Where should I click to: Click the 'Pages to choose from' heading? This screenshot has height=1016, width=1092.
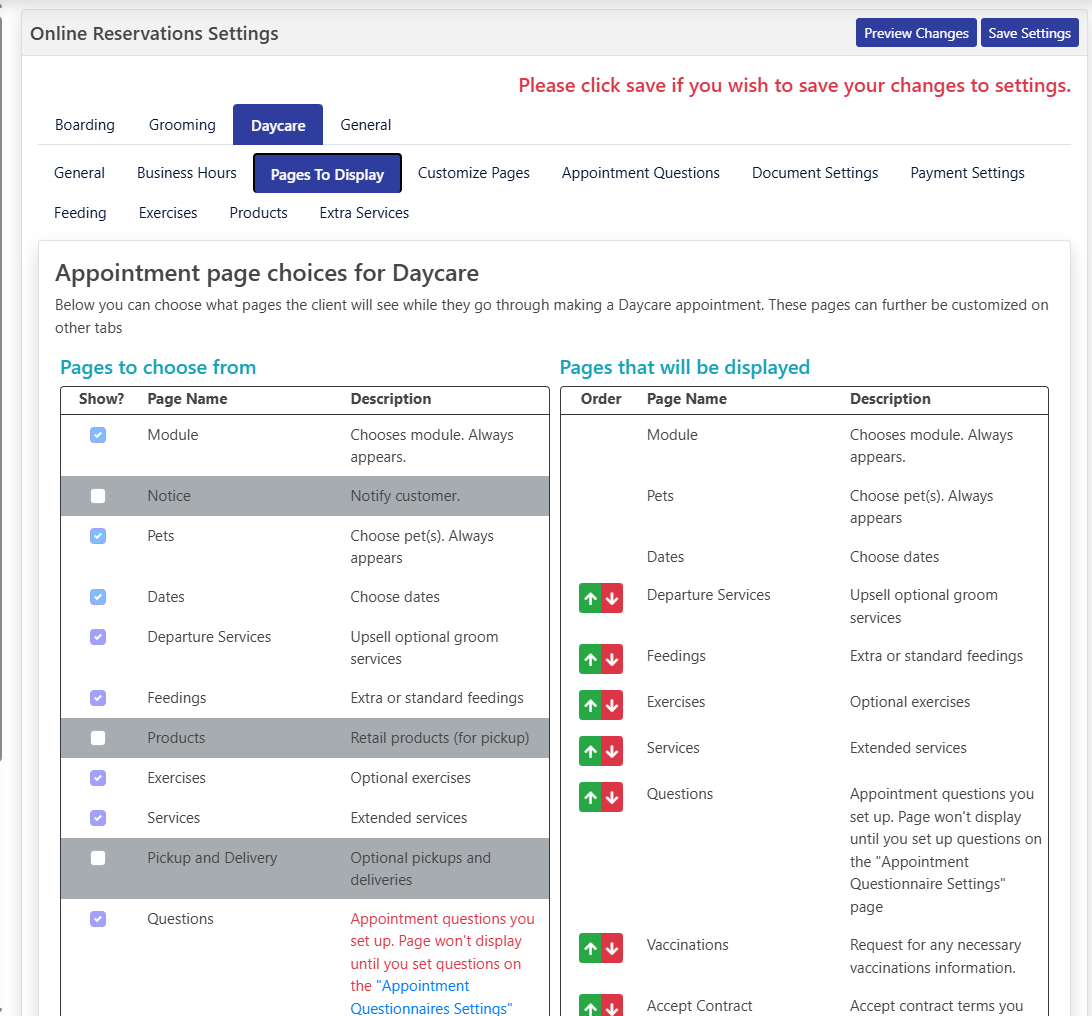(158, 368)
